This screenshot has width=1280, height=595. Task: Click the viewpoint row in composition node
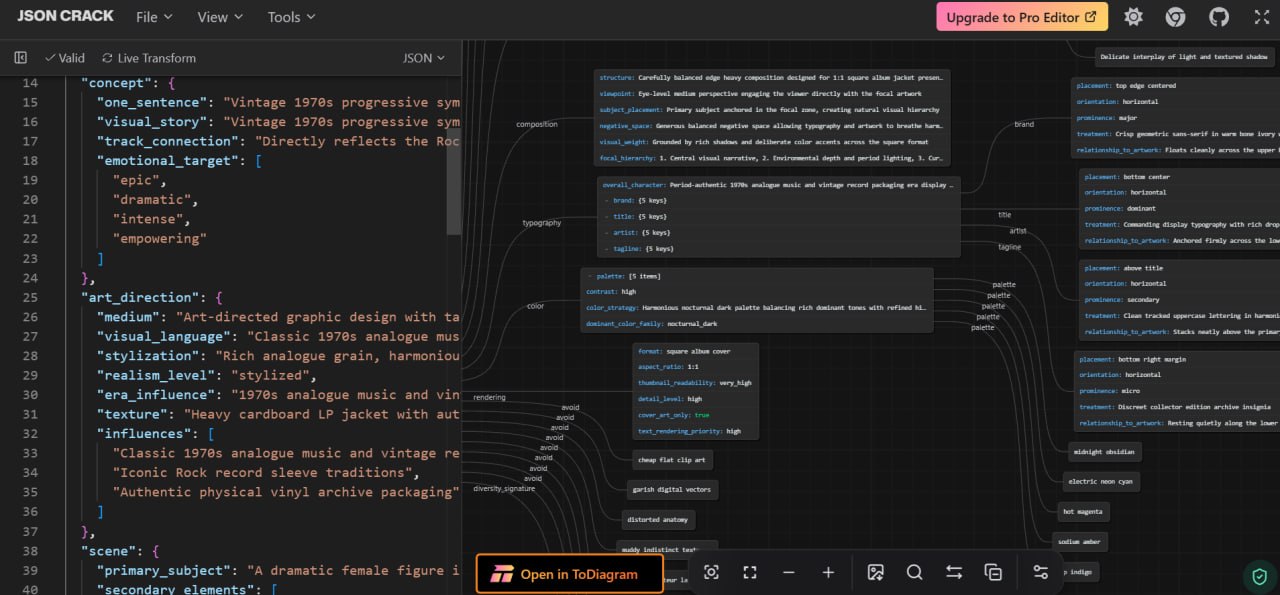[772, 93]
